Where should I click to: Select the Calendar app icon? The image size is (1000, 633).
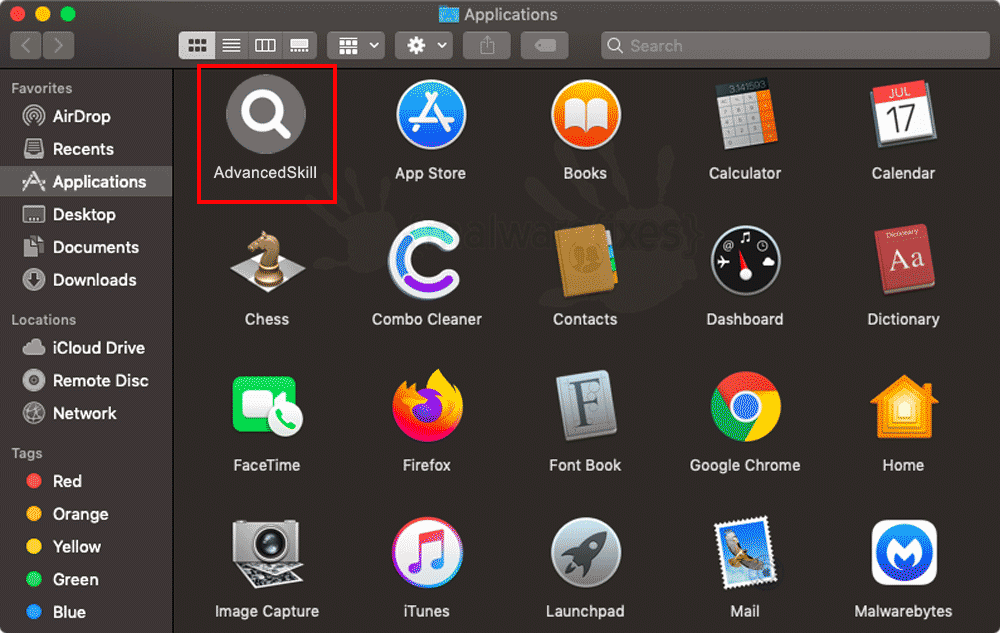902,115
